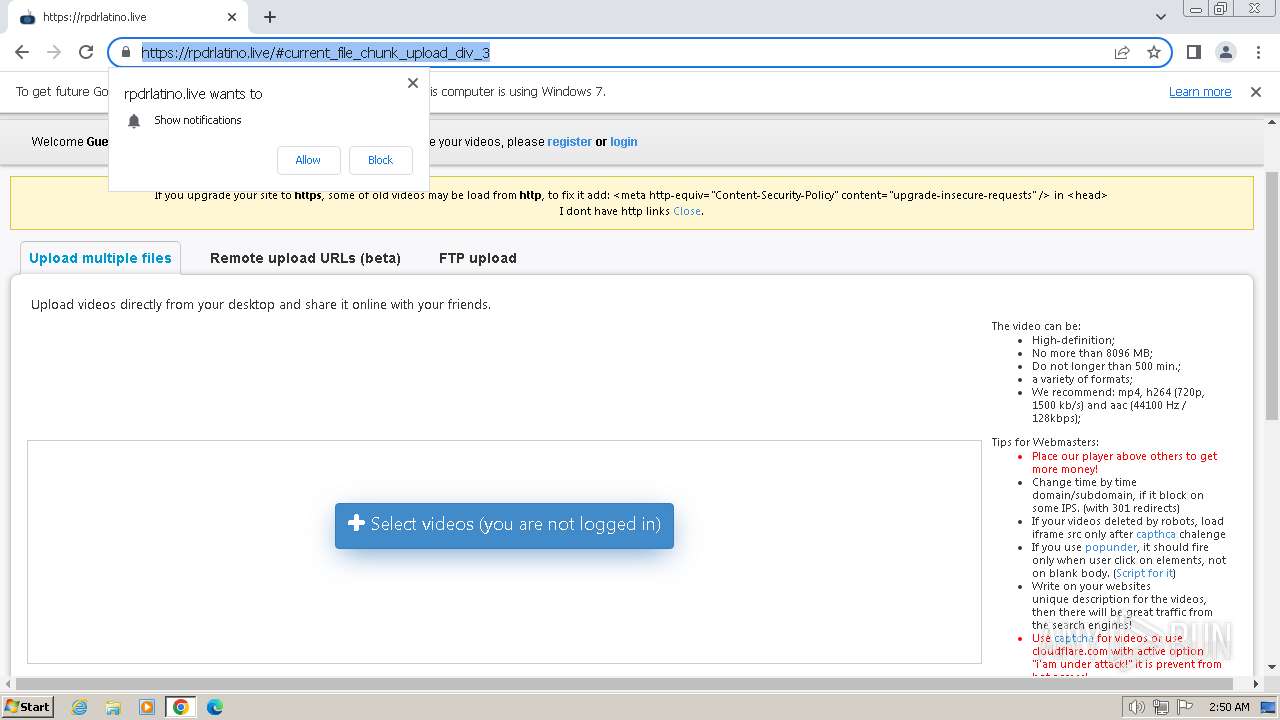1280x720 pixels.
Task: Click the Select videos button
Action: (504, 525)
